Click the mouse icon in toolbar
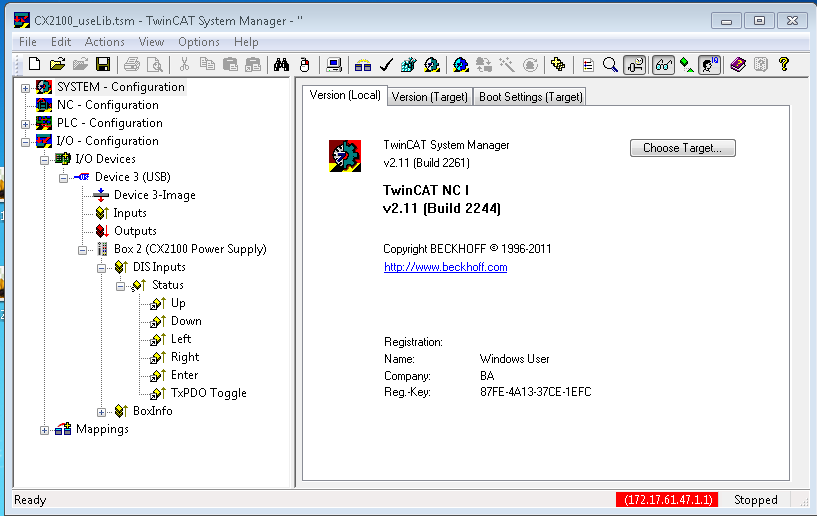Image resolution: width=817 pixels, height=516 pixels. [x=305, y=65]
